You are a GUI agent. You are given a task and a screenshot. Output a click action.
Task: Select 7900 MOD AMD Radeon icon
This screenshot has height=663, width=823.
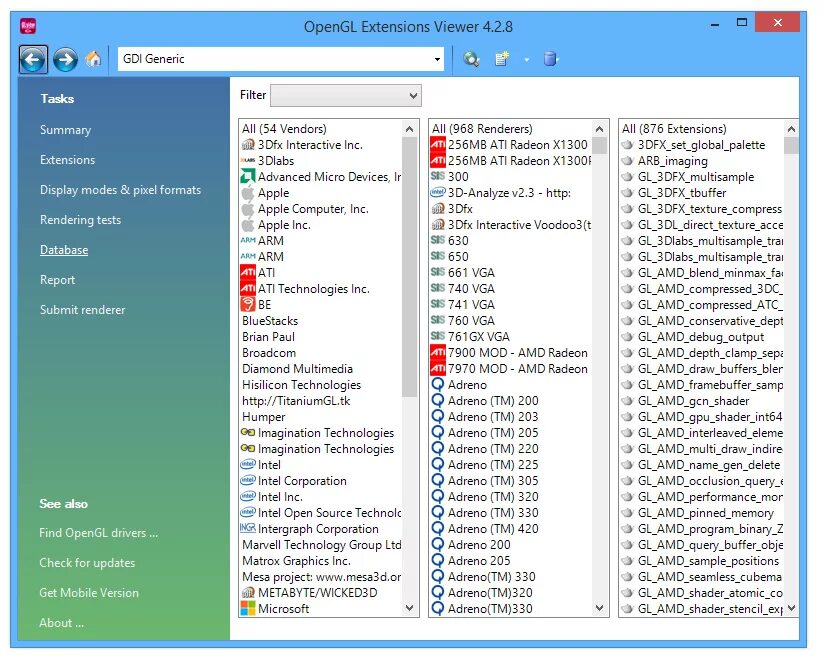point(438,352)
